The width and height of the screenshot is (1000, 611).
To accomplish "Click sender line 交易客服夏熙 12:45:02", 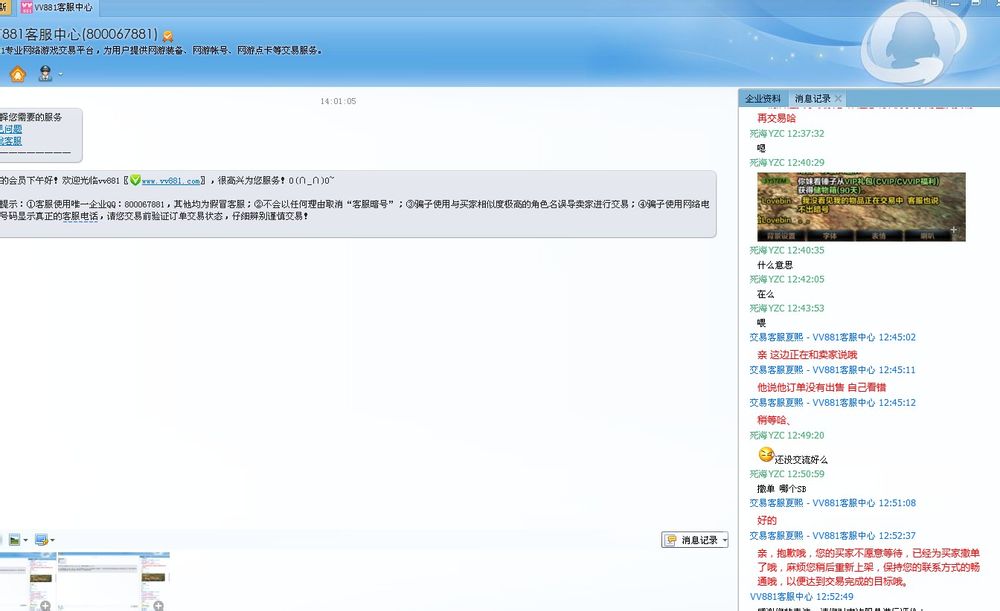I will tap(832, 337).
